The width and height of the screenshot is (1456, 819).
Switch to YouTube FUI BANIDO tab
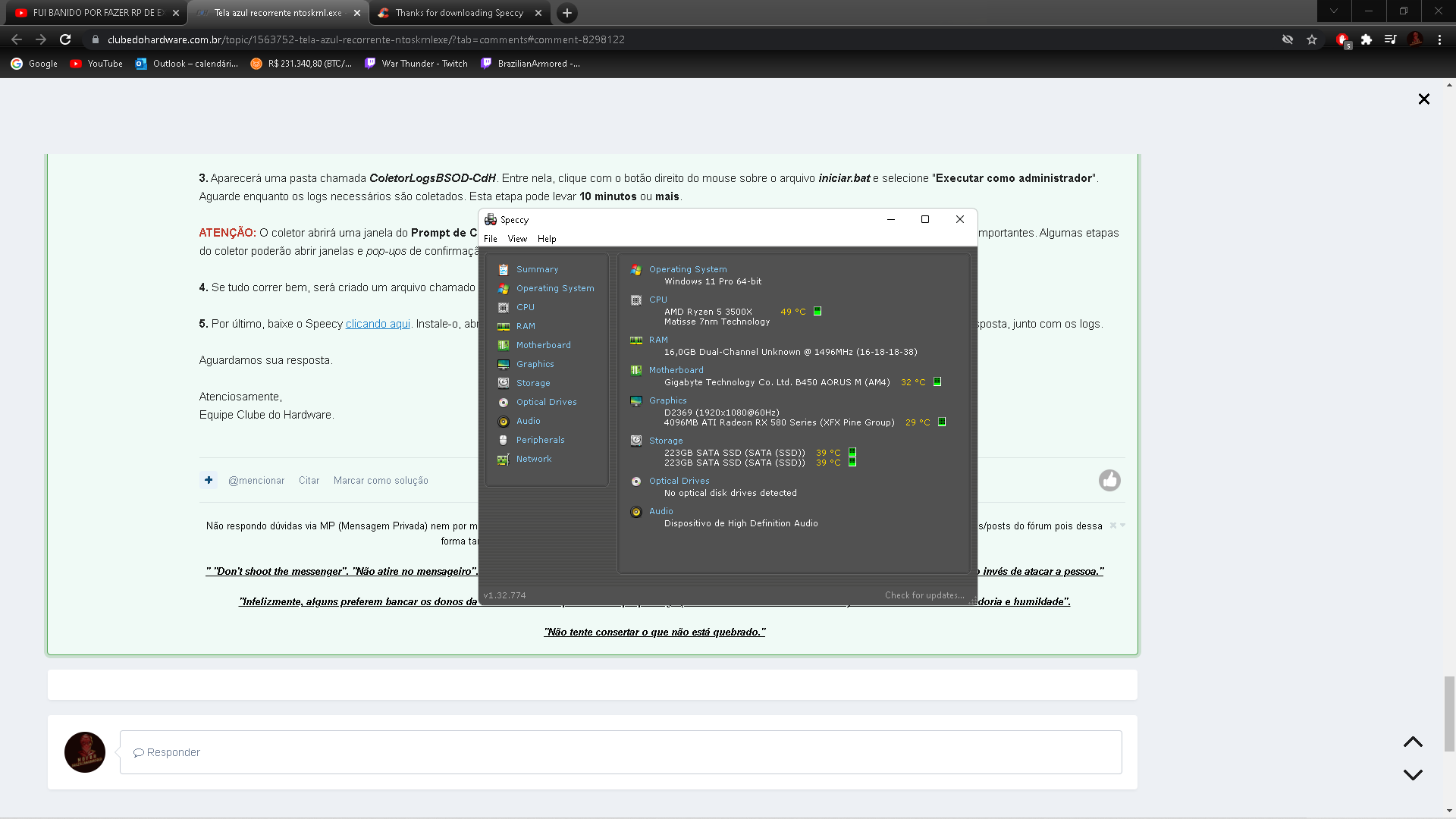(96, 13)
